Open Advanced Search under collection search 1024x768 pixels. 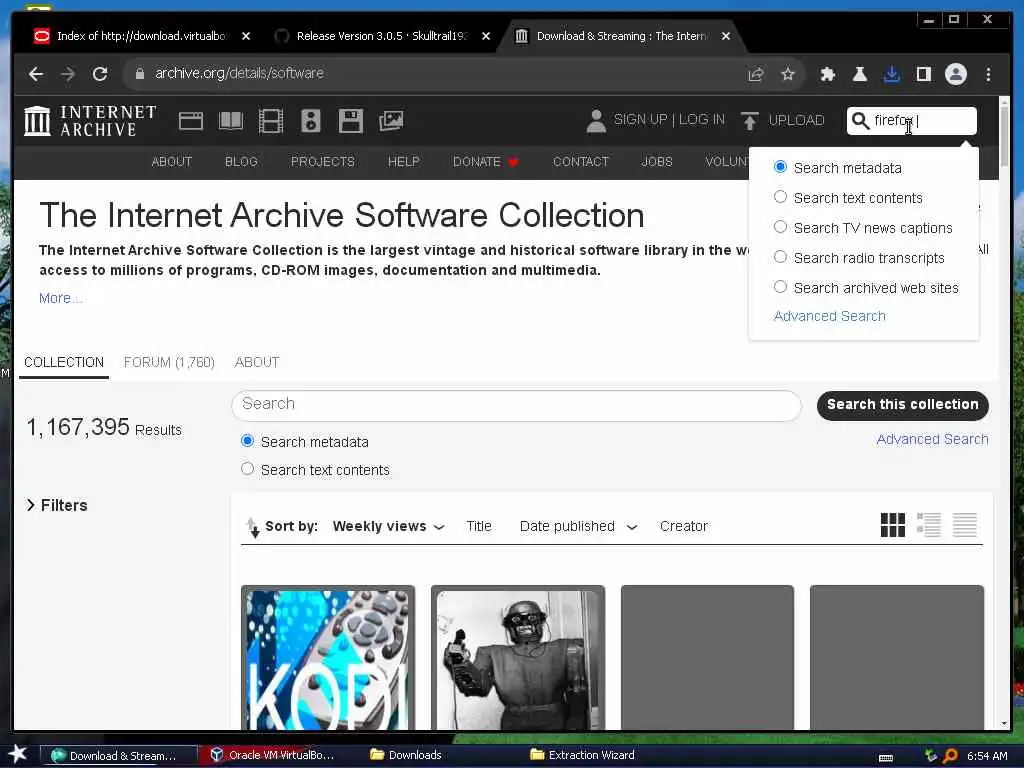[x=932, y=440]
